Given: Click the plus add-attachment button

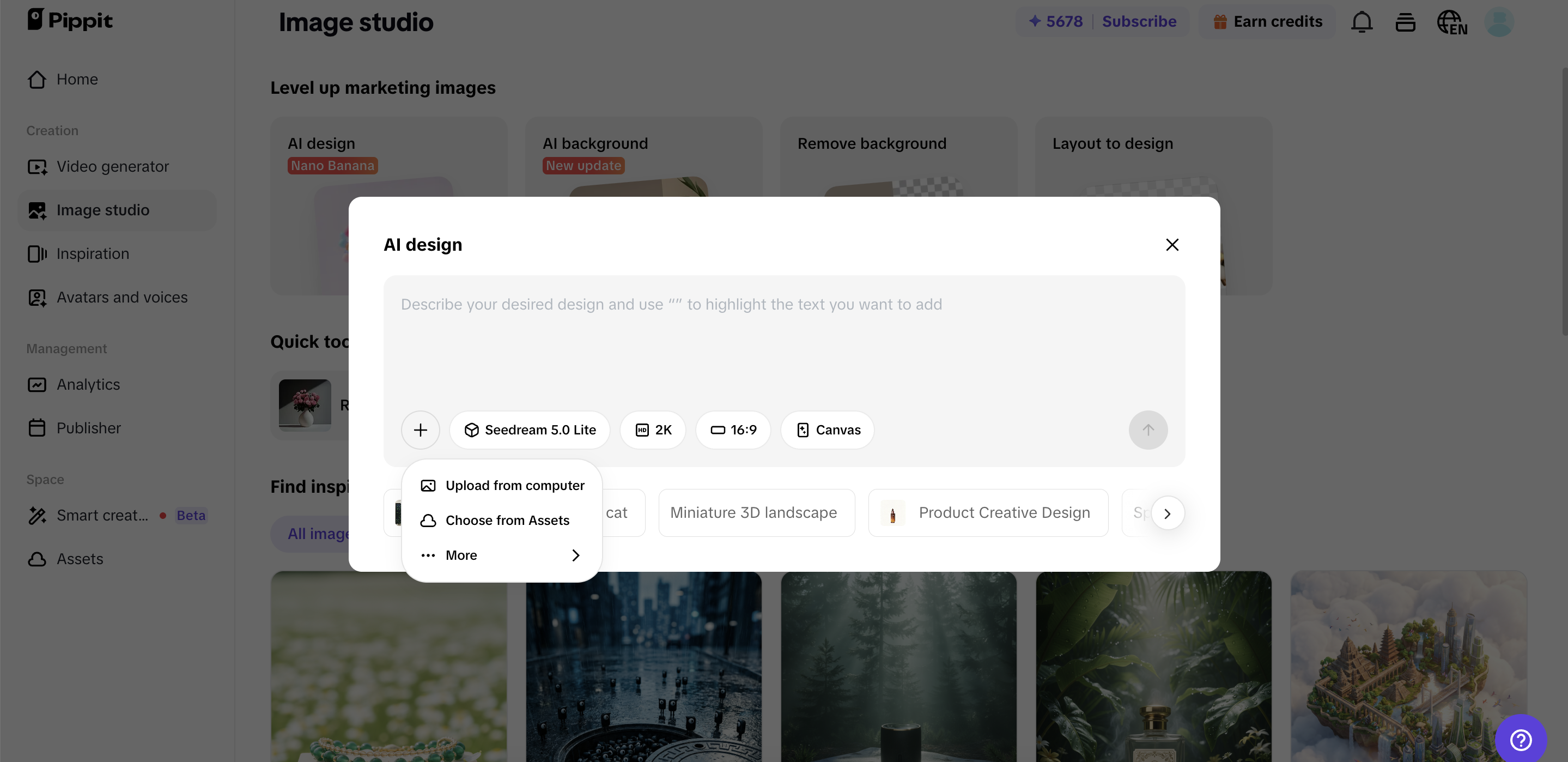Looking at the screenshot, I should pyautogui.click(x=420, y=430).
